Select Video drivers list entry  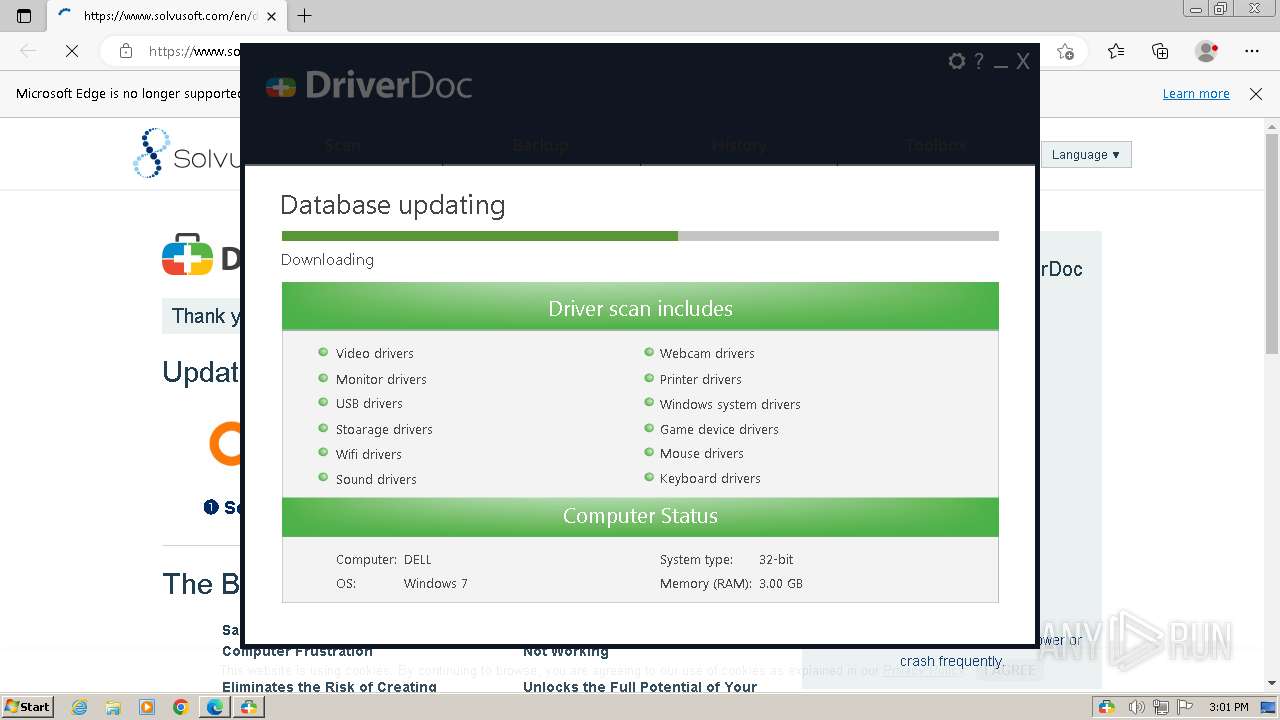pos(374,353)
